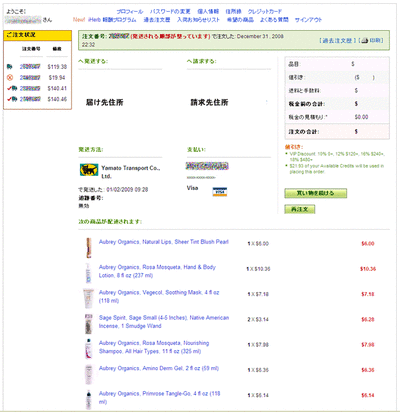Screen dimensions: 400x412
Task: Click the 請求先住所 heading
Action: pyautogui.click(x=209, y=102)
